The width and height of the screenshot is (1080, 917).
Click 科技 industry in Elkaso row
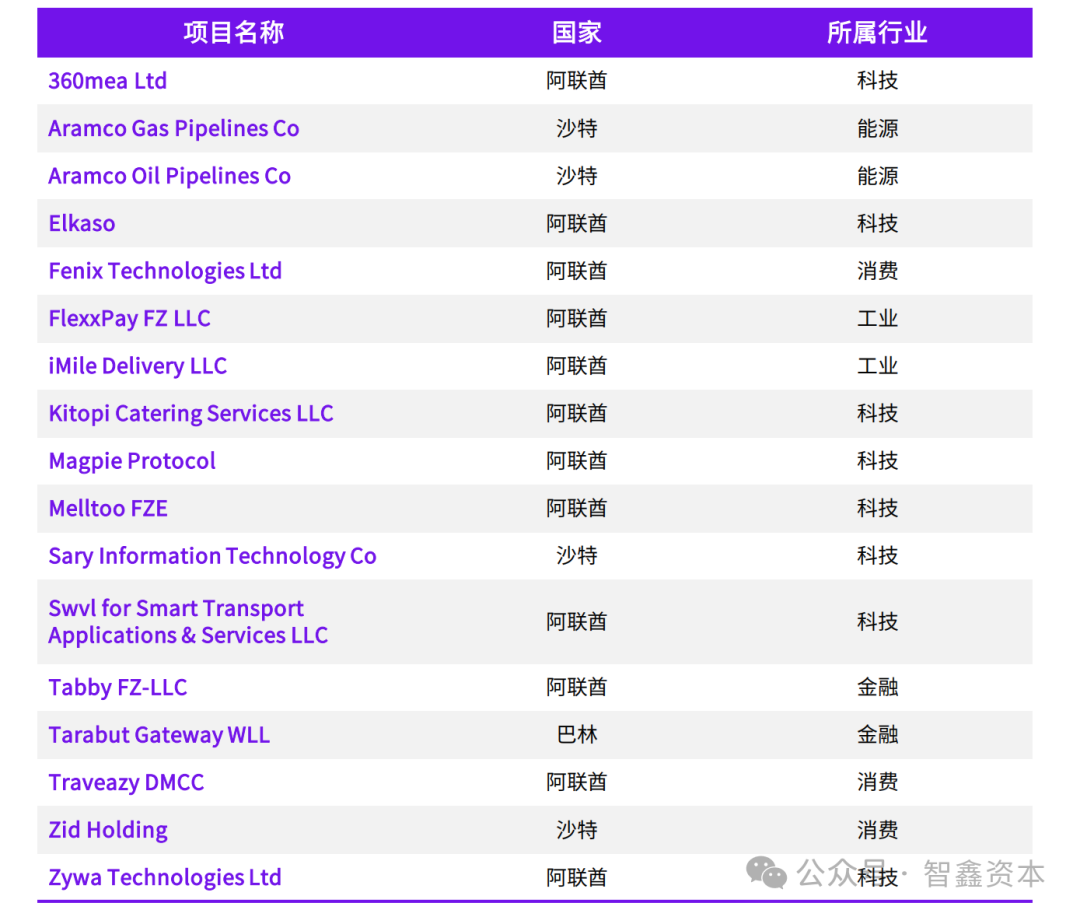[x=878, y=224]
